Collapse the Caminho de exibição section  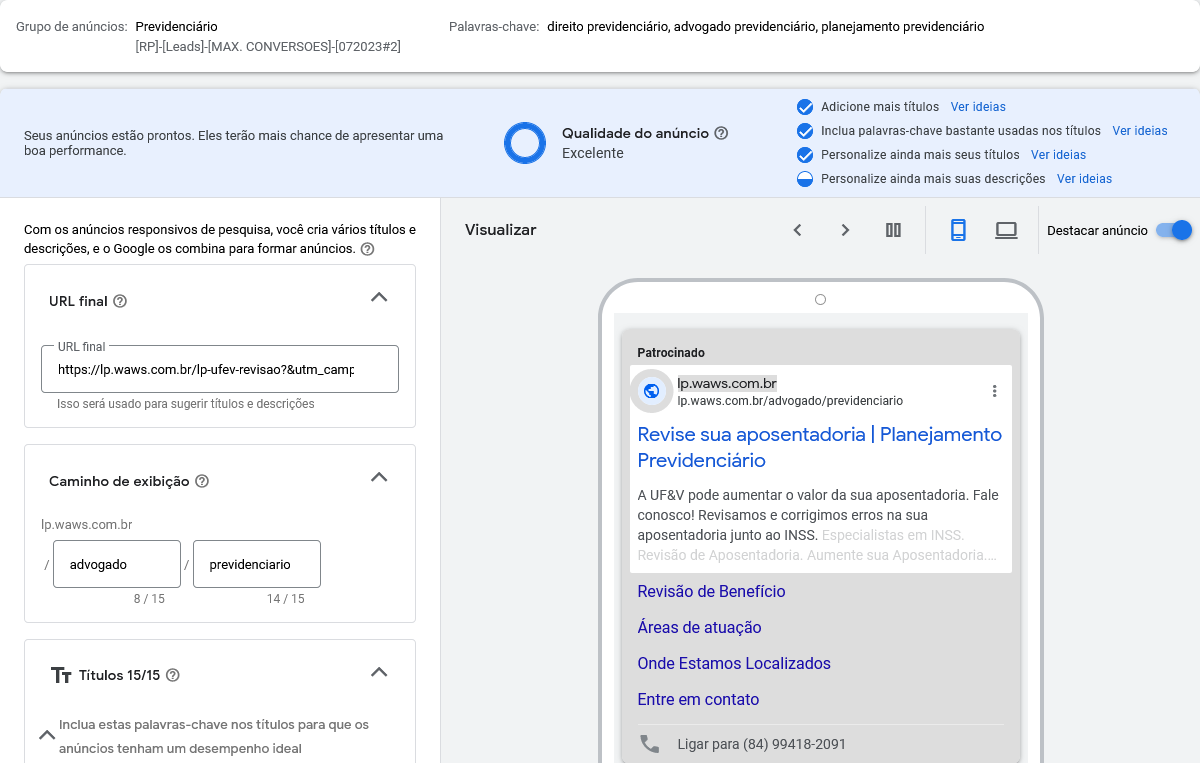(x=379, y=477)
